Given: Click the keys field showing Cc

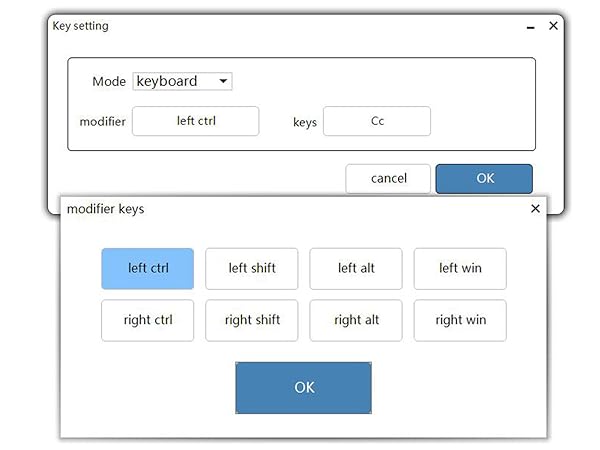Looking at the screenshot, I should (x=377, y=121).
